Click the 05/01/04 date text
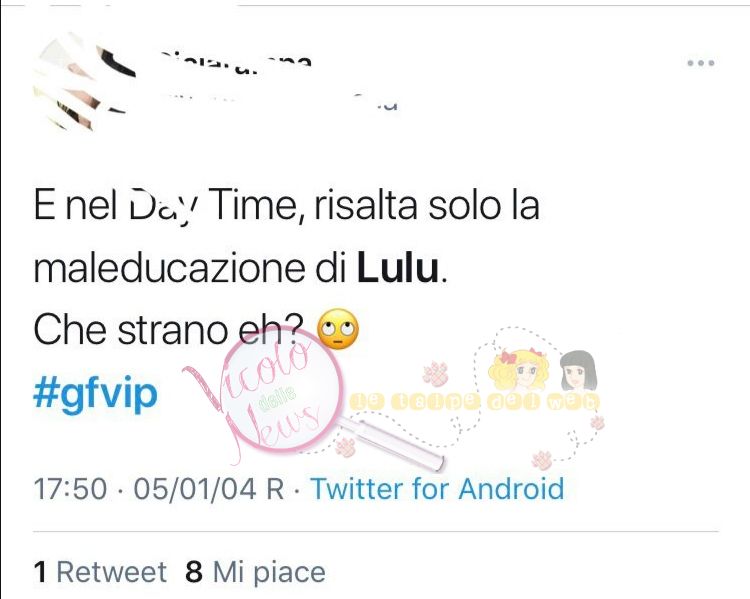Screen dimensions: 750x599 (195, 488)
